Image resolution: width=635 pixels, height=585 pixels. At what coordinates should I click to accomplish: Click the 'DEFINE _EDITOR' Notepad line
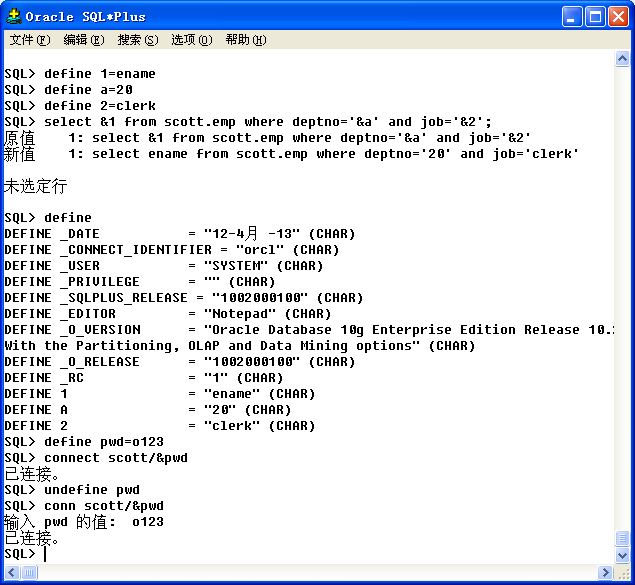[x=168, y=314]
